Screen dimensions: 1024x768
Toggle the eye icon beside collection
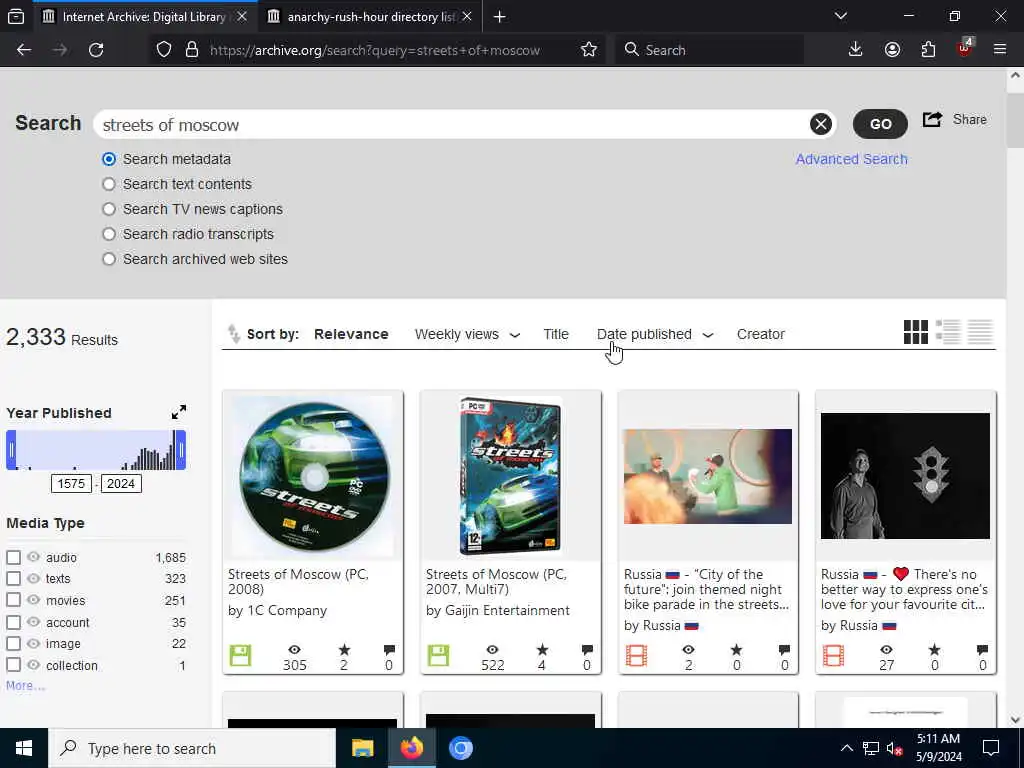coord(33,665)
